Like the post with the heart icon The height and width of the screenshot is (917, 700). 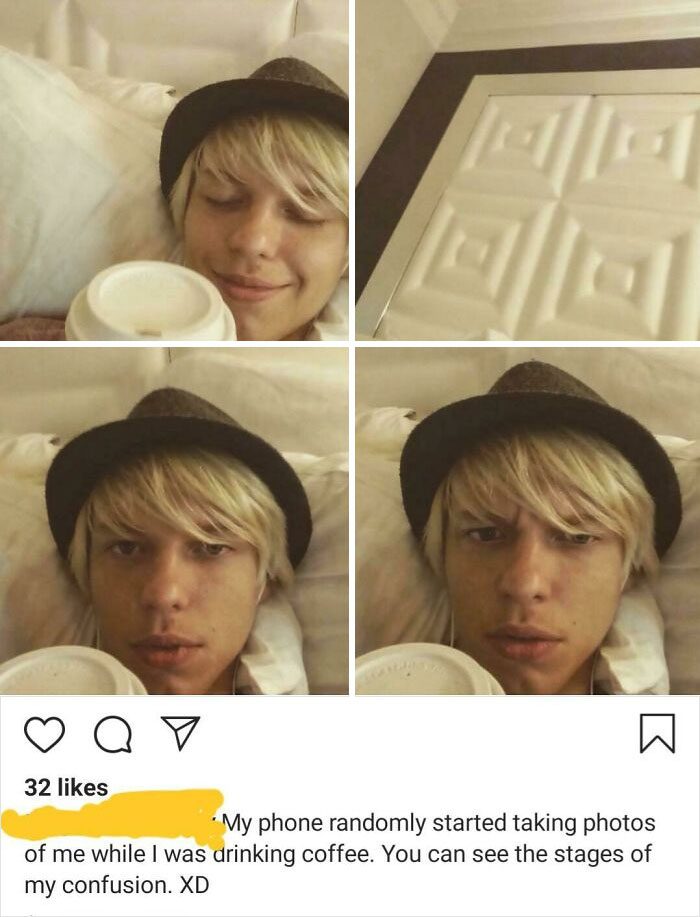[x=44, y=733]
